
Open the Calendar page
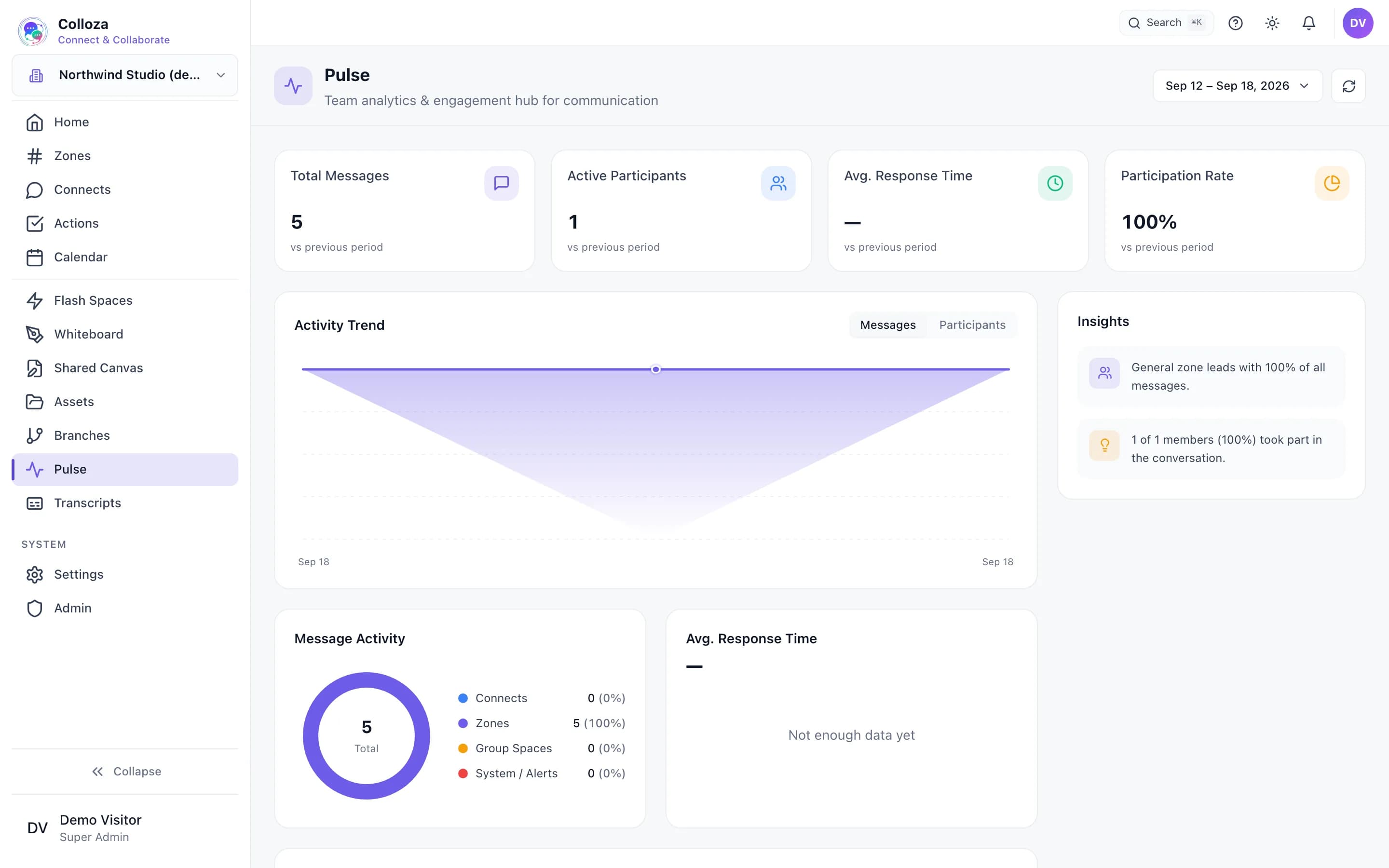pos(124,257)
